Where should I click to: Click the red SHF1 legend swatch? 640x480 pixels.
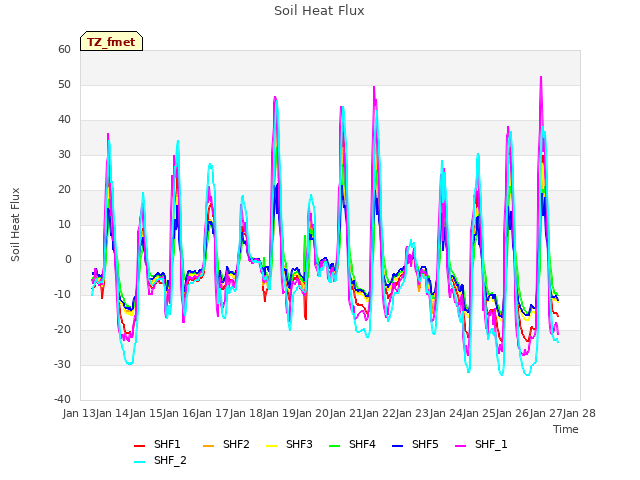tap(140, 446)
